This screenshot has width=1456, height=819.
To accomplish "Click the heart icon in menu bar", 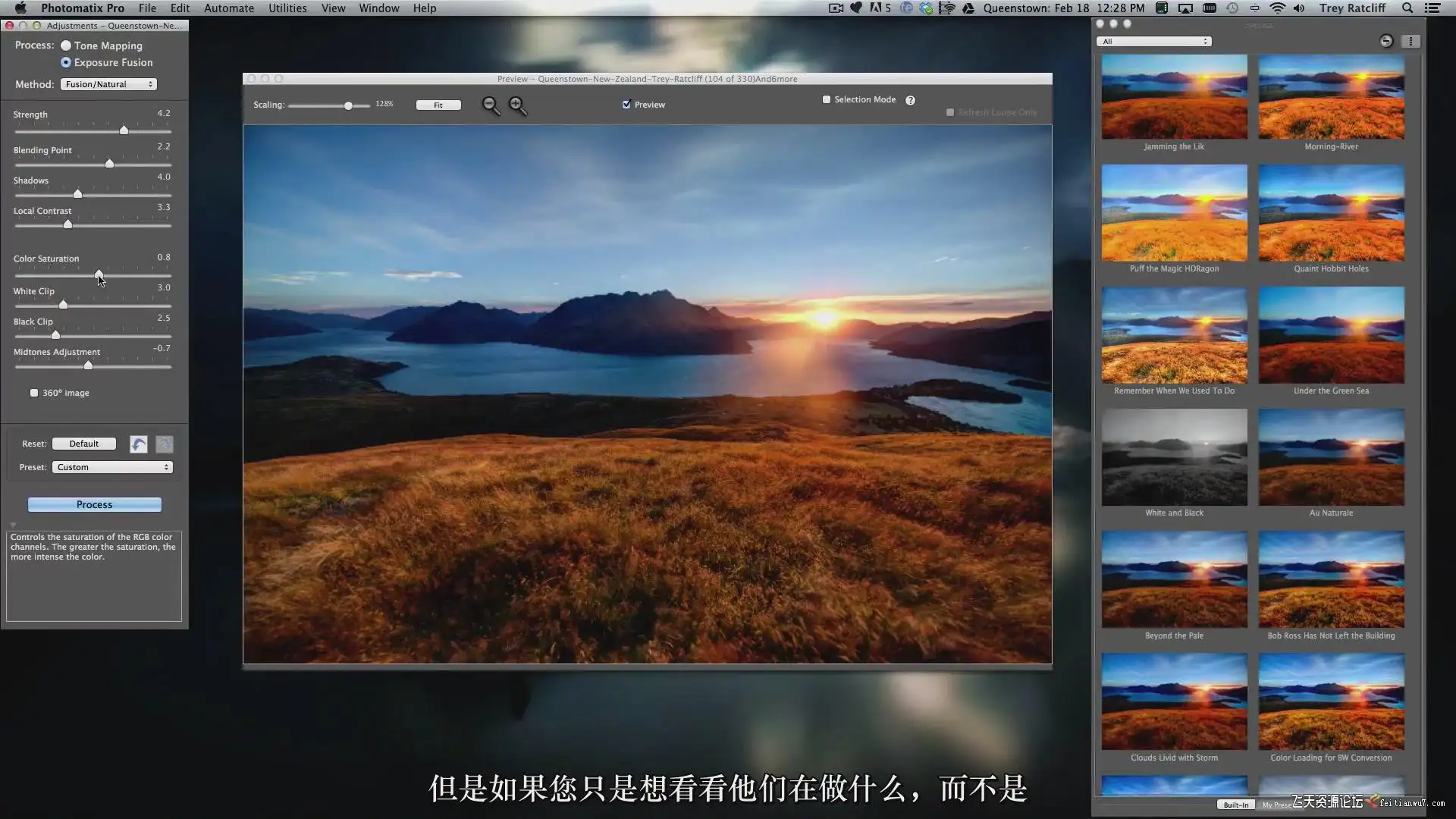I will click(856, 8).
